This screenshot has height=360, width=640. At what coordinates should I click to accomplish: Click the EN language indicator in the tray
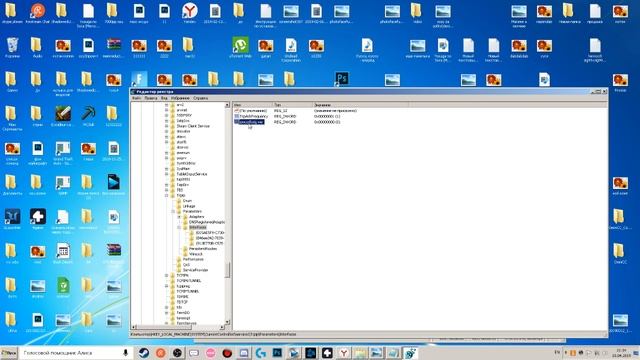(558, 352)
